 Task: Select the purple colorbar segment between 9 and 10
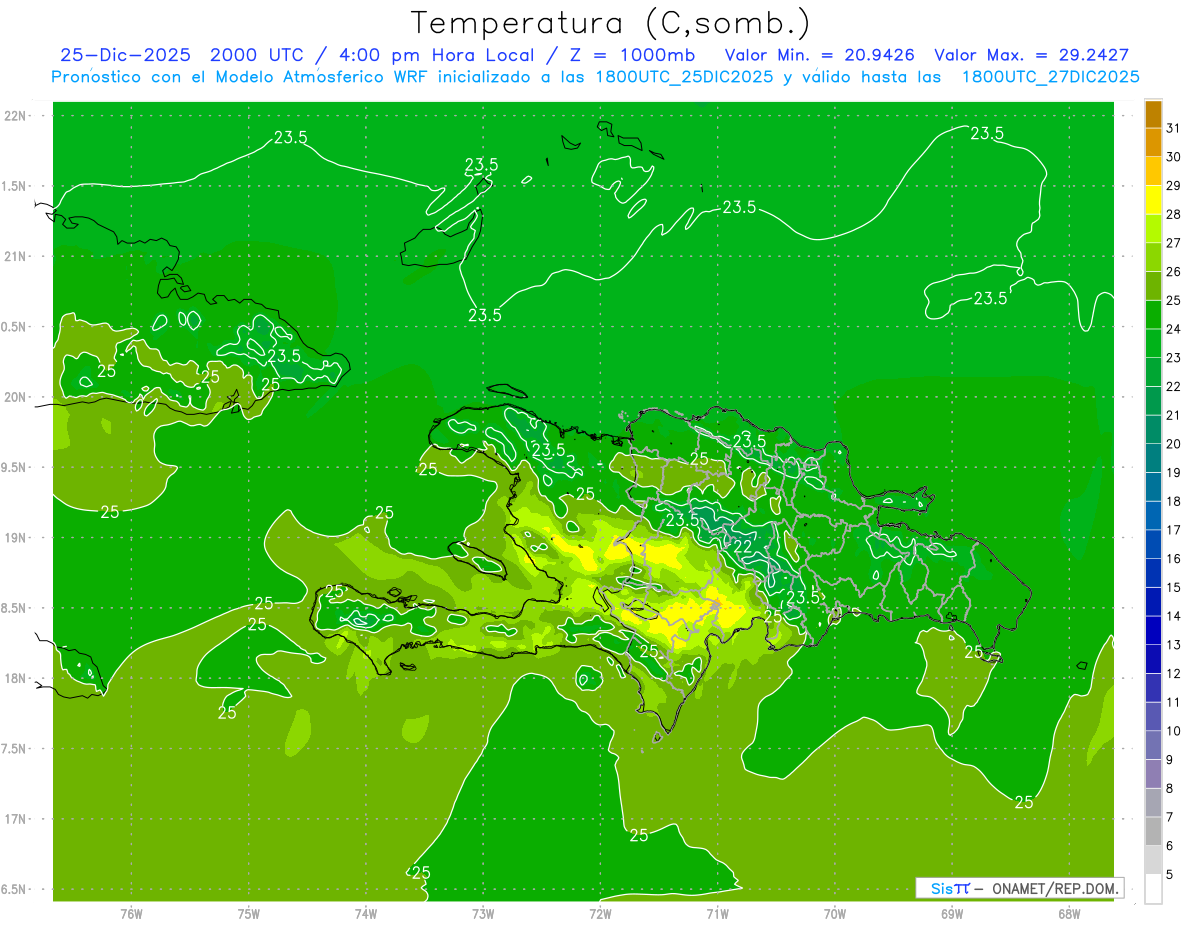coord(1153,745)
